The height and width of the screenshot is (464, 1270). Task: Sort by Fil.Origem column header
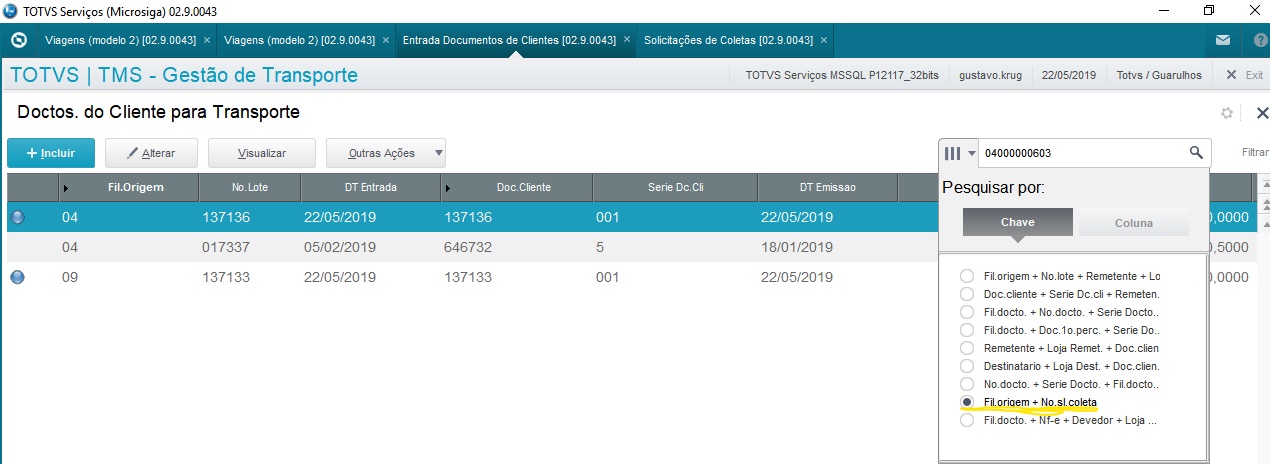pyautogui.click(x=129, y=187)
